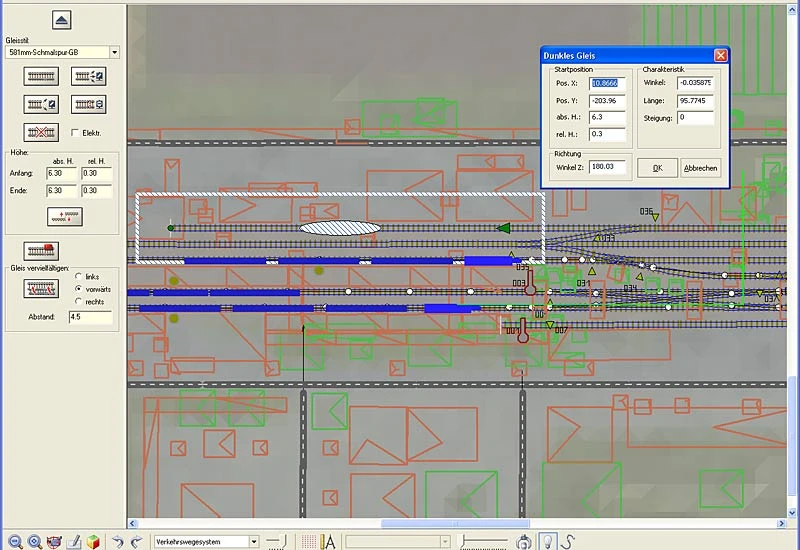This screenshot has height=550, width=800.
Task: Click the Anfang rel. H. field
Action: [96, 173]
